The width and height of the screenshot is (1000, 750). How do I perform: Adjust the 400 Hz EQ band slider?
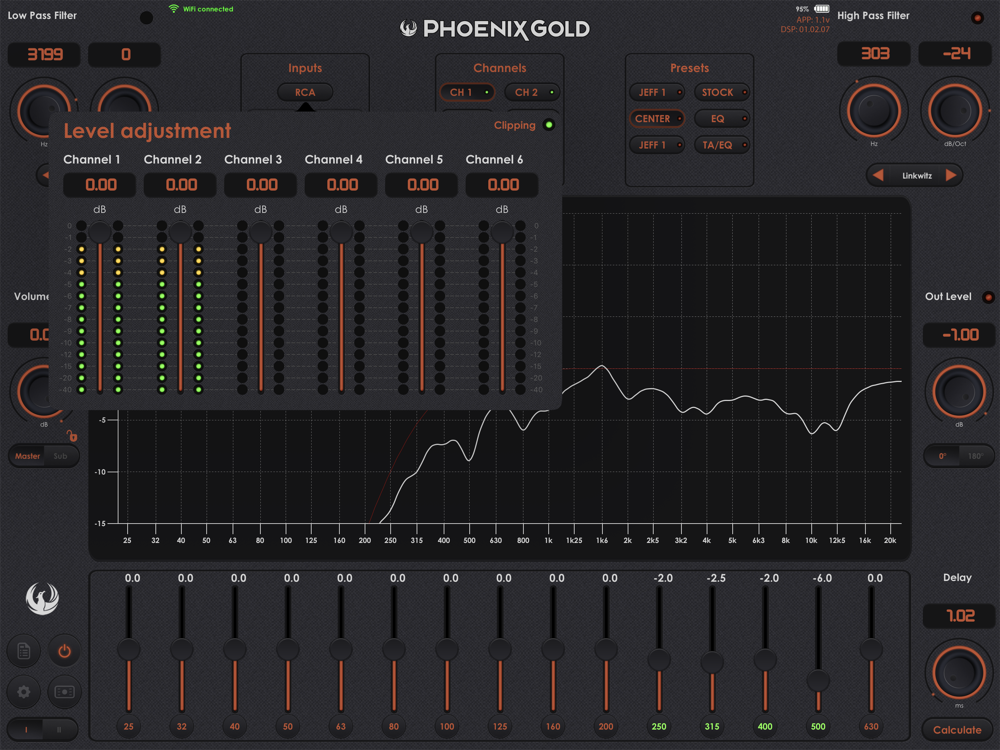click(765, 659)
